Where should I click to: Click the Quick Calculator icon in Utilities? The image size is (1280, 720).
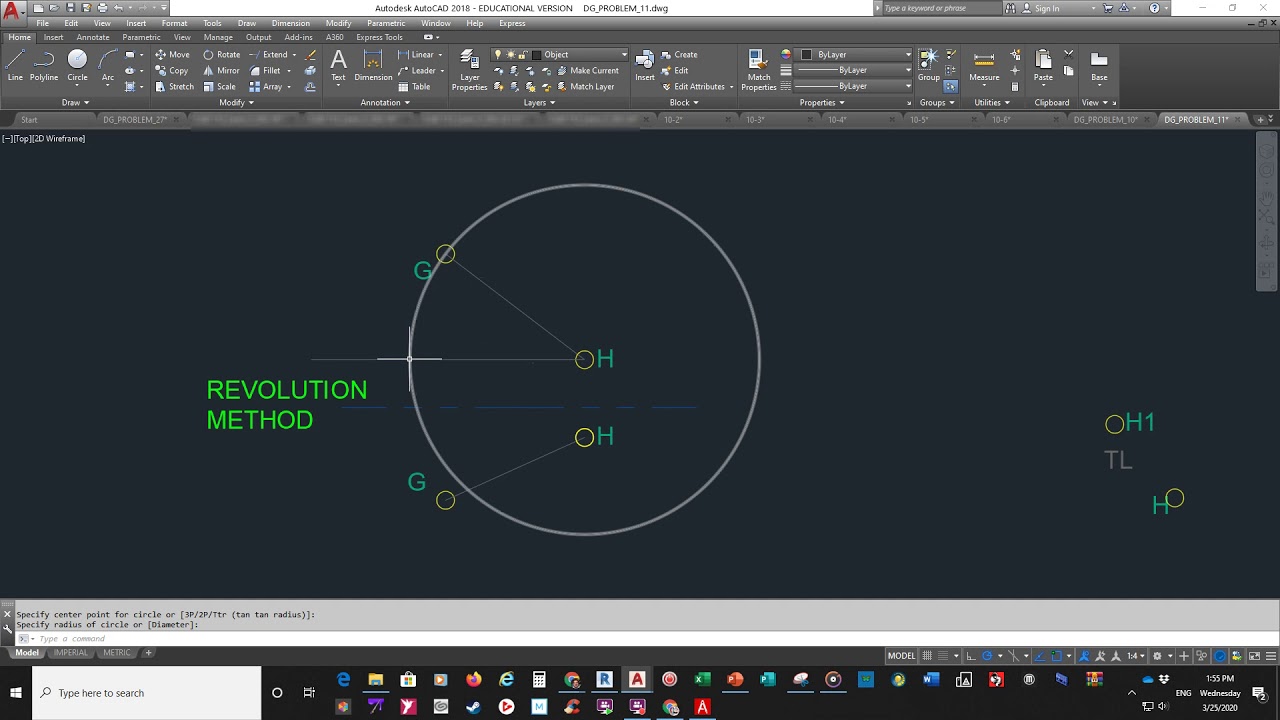1015,87
